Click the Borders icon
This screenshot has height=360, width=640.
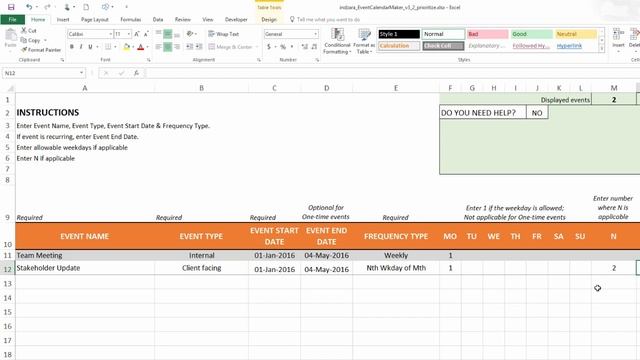coord(108,47)
